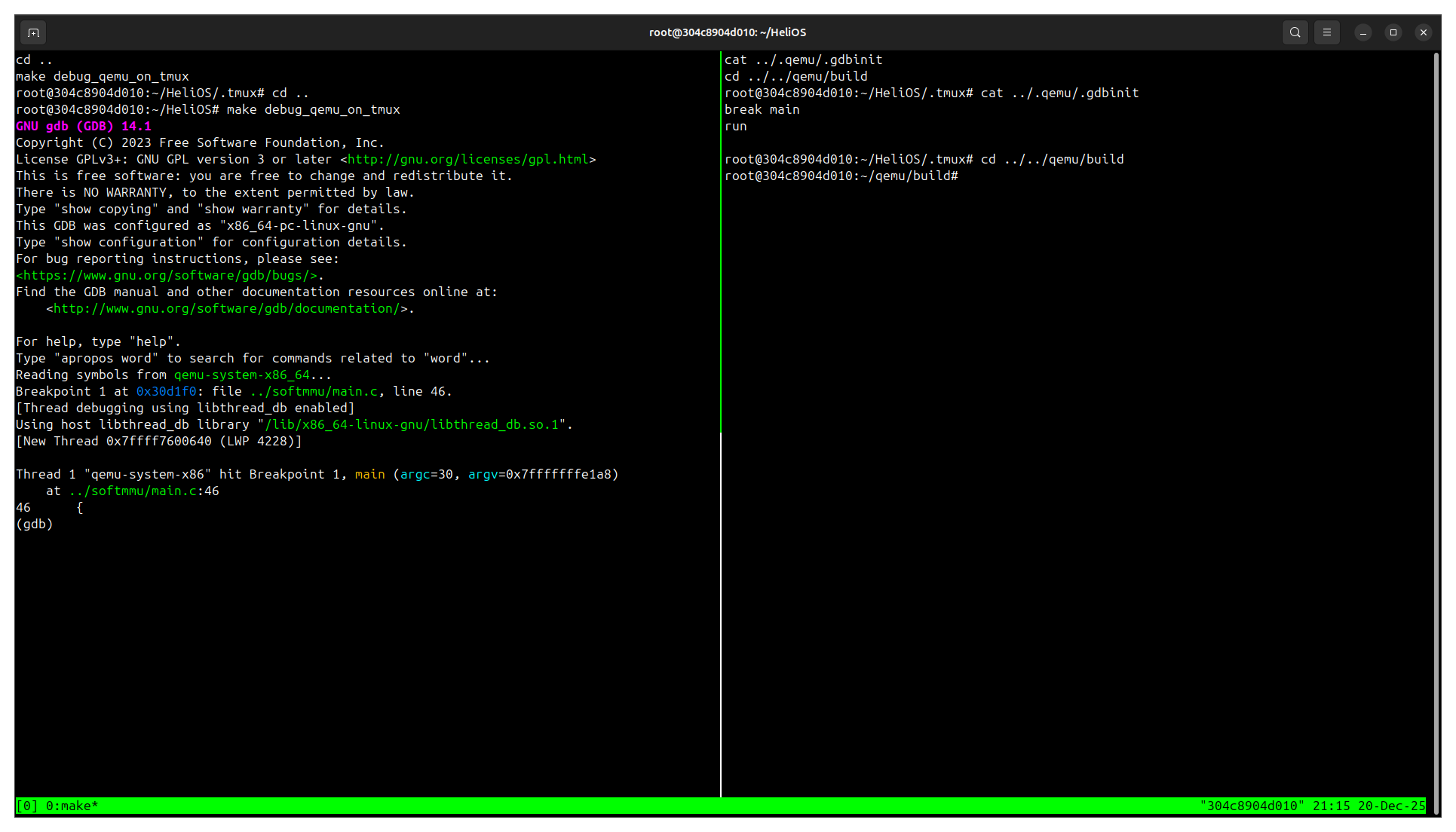Image resolution: width=1456 pixels, height=832 pixels.
Task: Click the 21:15 clock in status bar
Action: pos(1332,806)
